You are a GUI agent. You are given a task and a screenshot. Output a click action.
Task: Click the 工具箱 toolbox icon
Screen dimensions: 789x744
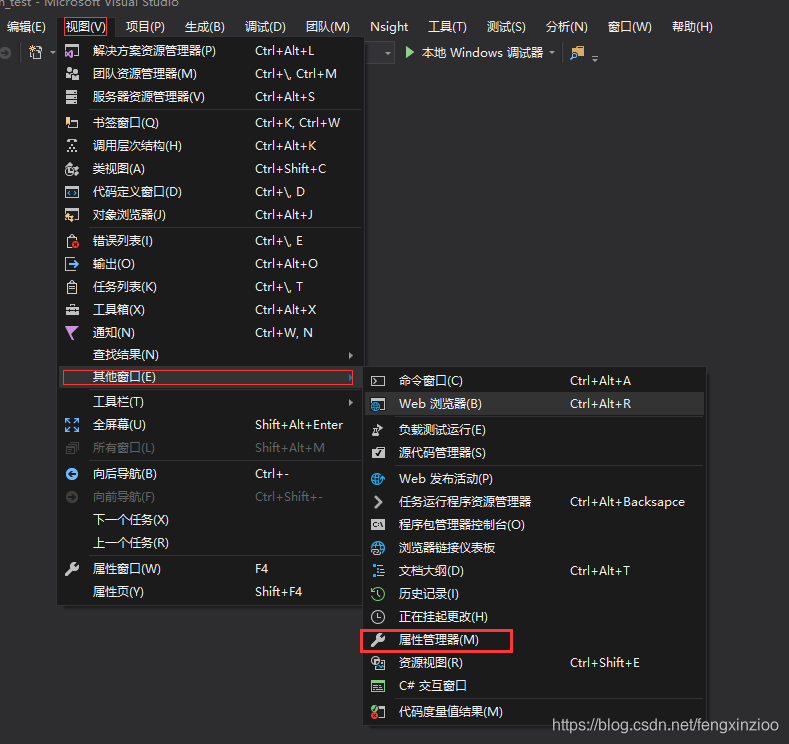72,310
